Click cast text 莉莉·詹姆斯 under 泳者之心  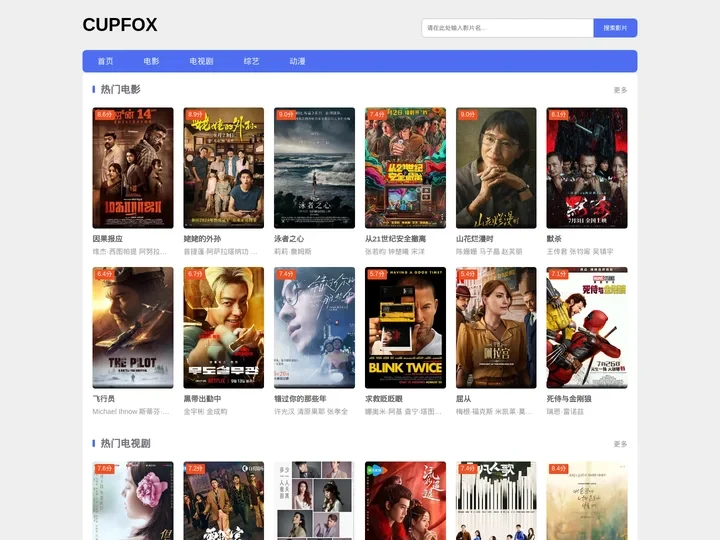[293, 252]
